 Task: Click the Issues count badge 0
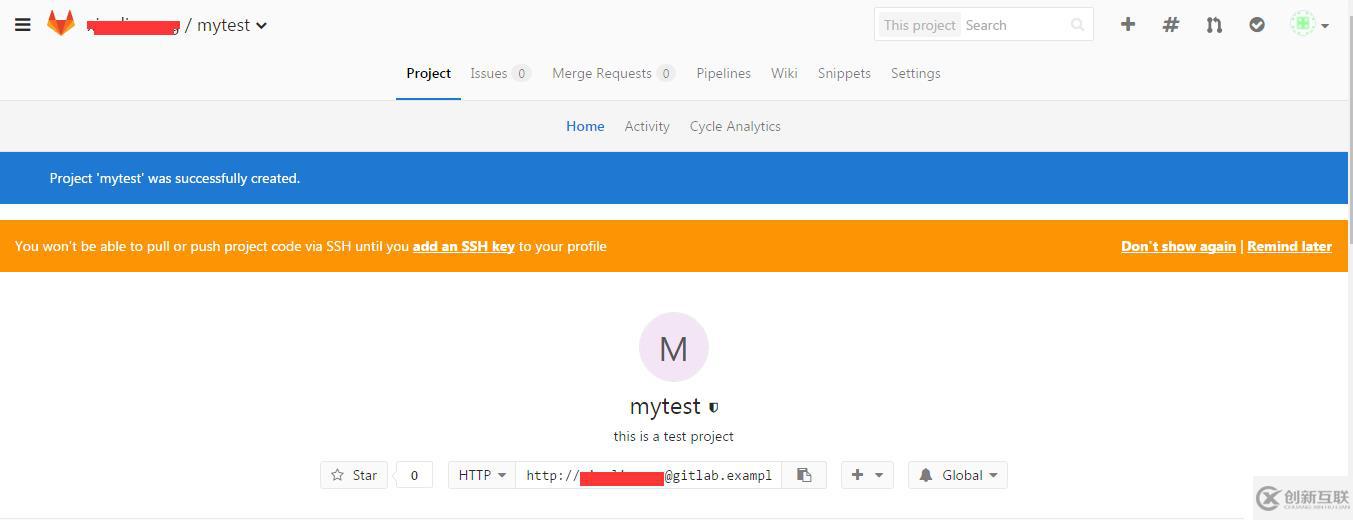[x=521, y=73]
